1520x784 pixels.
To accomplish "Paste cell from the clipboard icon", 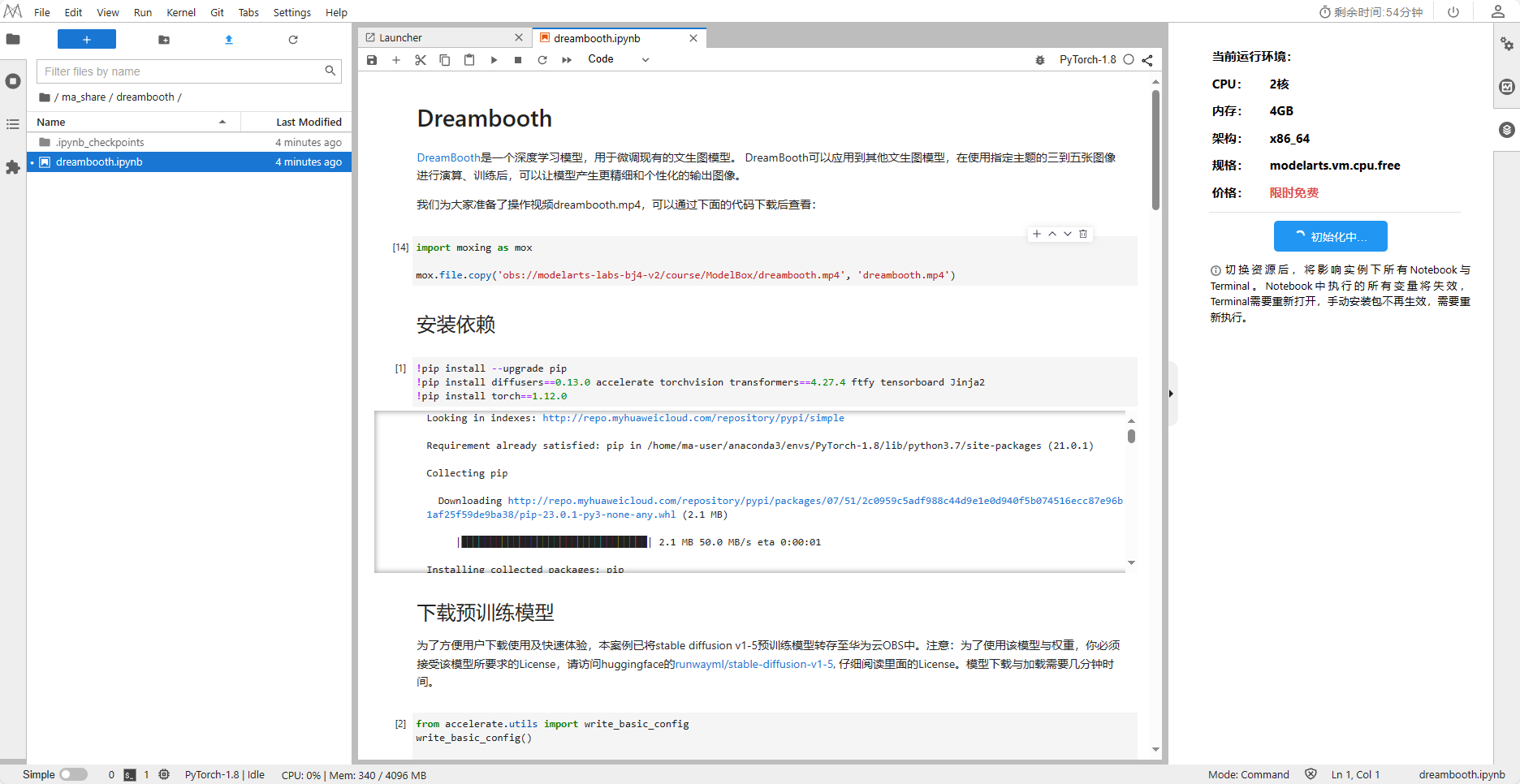I will 469,60.
